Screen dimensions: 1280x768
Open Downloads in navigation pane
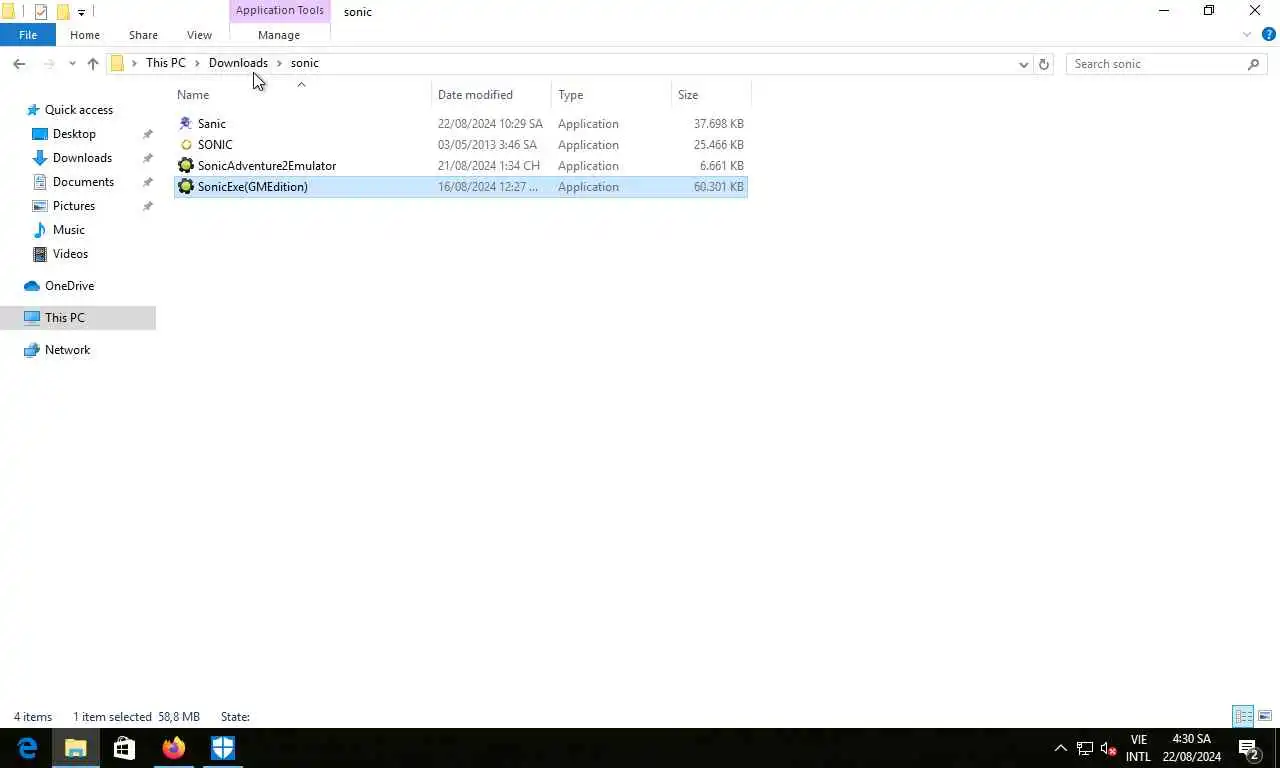[x=82, y=158]
